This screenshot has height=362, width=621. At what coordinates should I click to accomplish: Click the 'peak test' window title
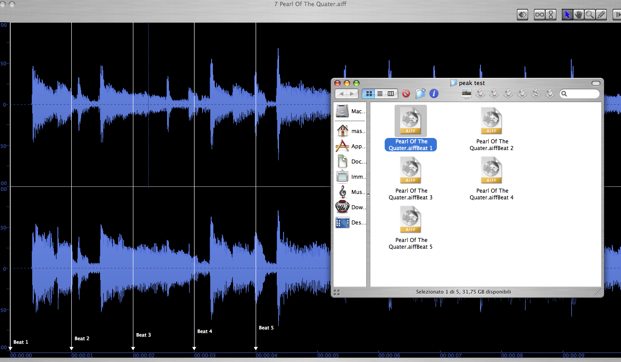coord(471,83)
